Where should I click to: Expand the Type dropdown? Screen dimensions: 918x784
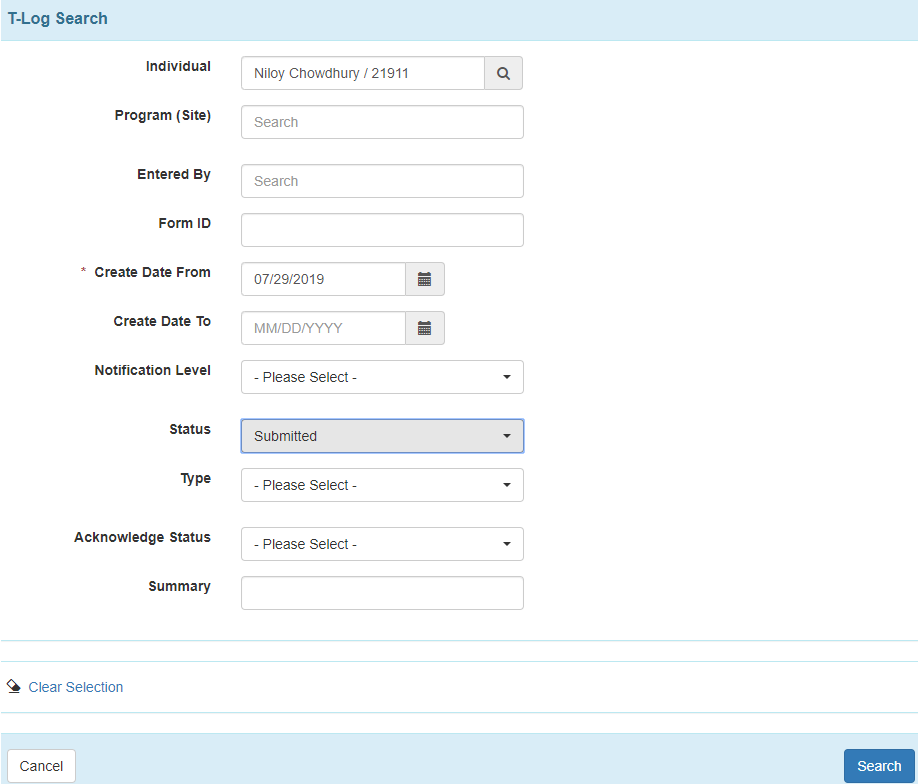pos(382,485)
